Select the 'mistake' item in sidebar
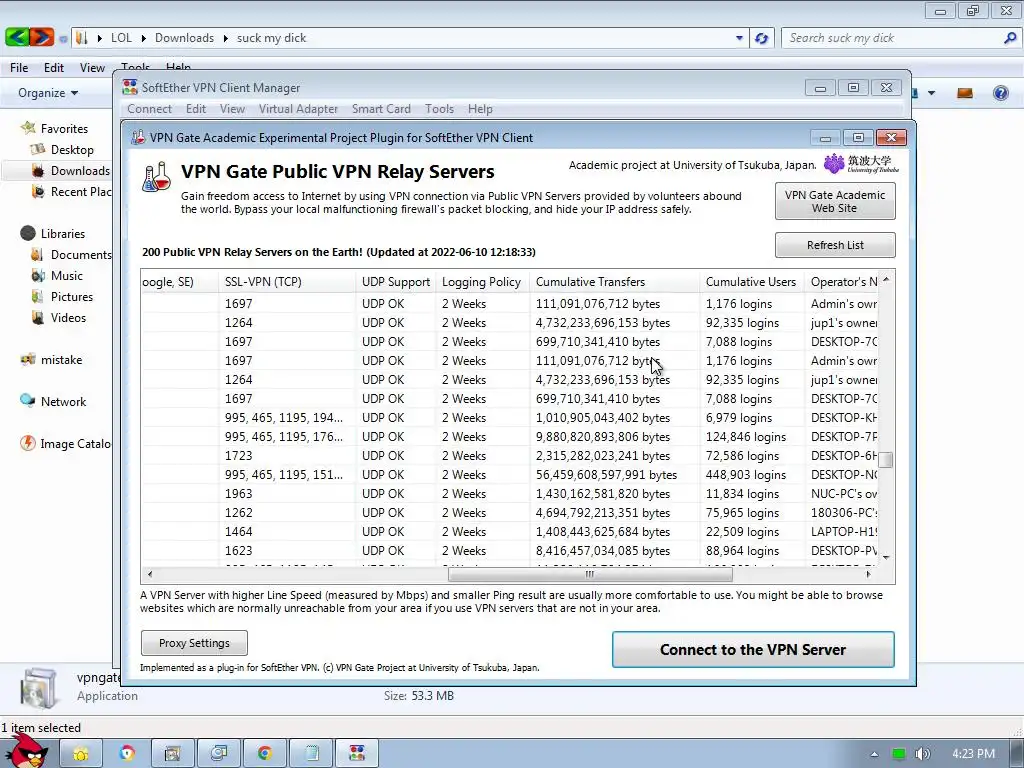1024x768 pixels. click(x=51, y=359)
